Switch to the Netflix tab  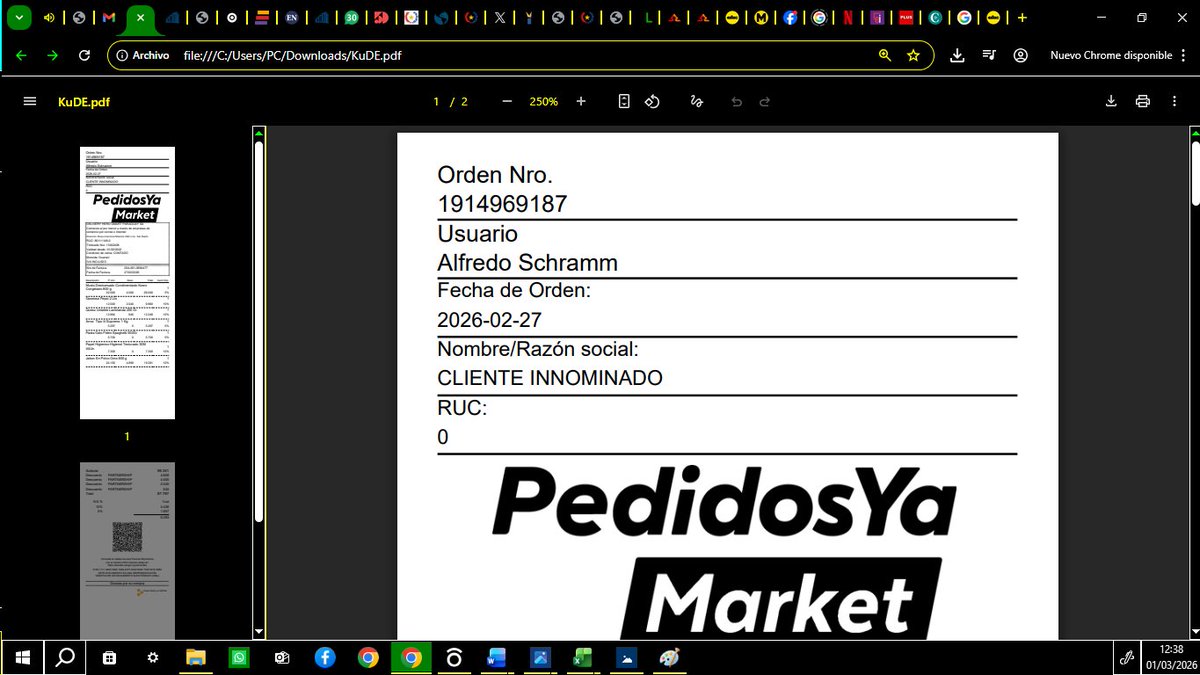tap(848, 17)
